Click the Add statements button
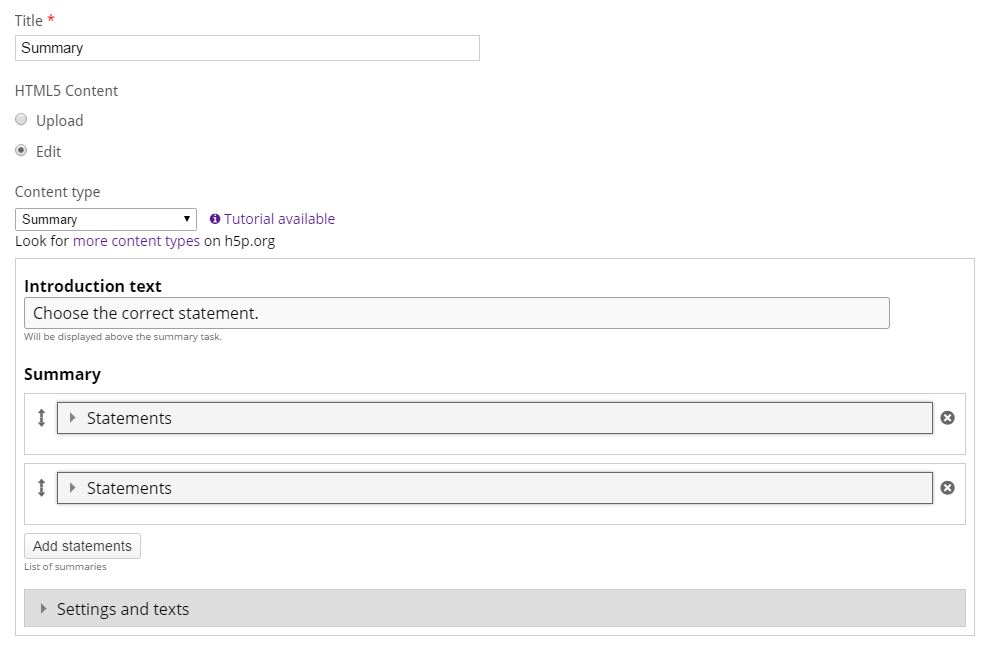Viewport: 993px width, 657px height. [82, 546]
